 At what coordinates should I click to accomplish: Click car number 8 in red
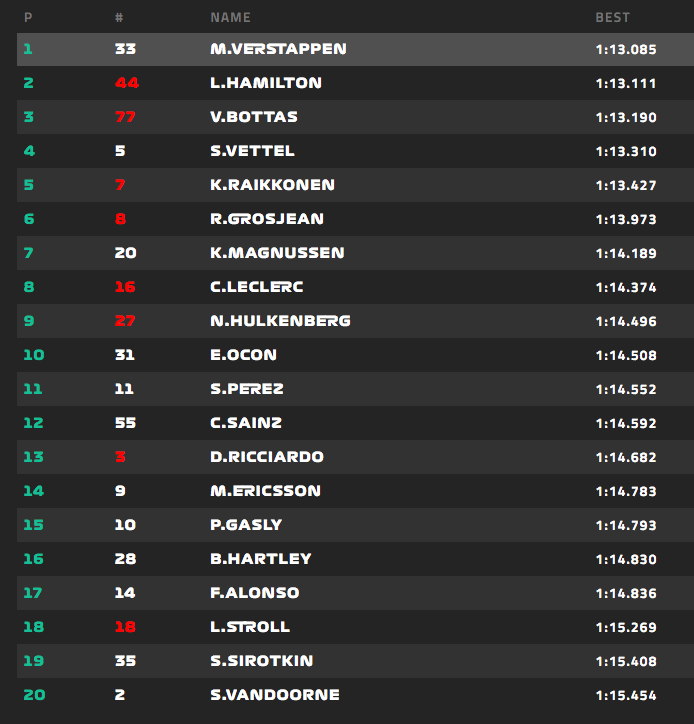click(120, 219)
